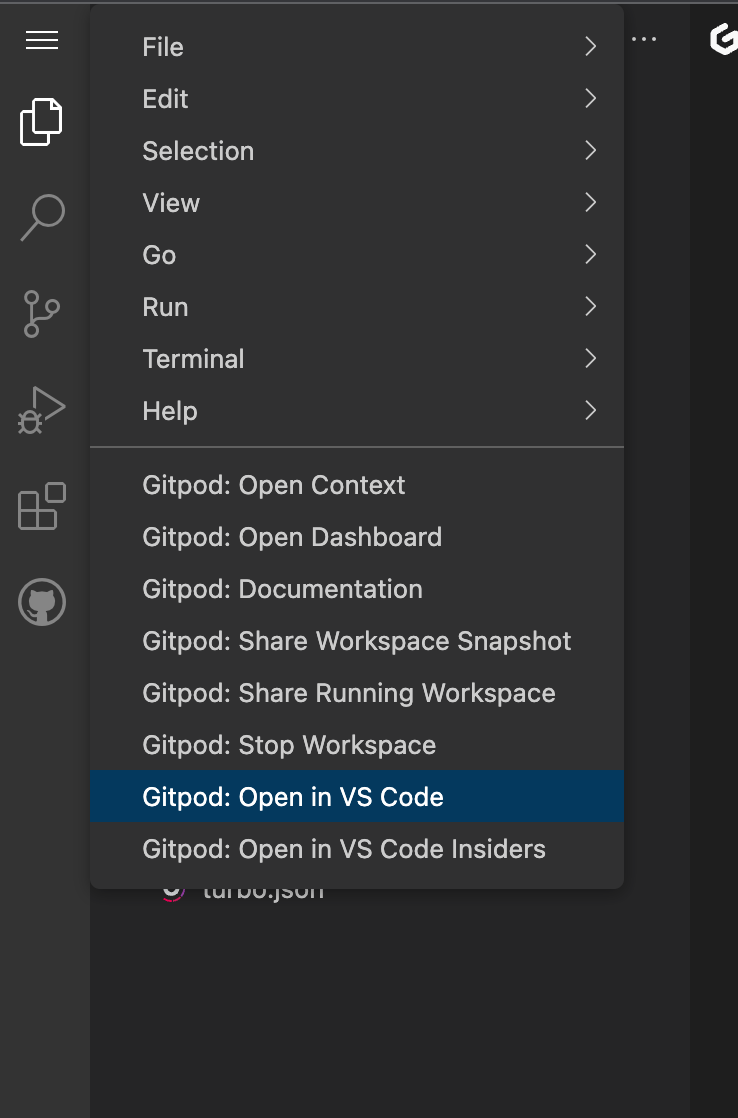Viewport: 738px width, 1118px height.
Task: Expand the File submenu chevron
Action: pos(590,46)
